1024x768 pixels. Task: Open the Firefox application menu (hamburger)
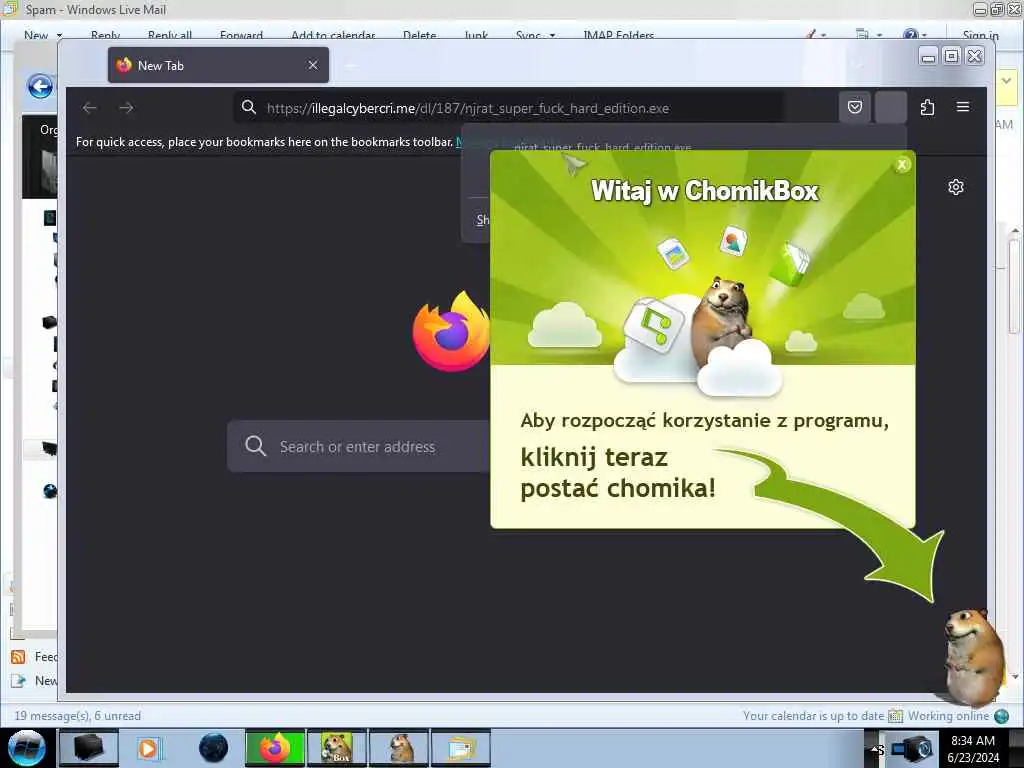[x=963, y=107]
